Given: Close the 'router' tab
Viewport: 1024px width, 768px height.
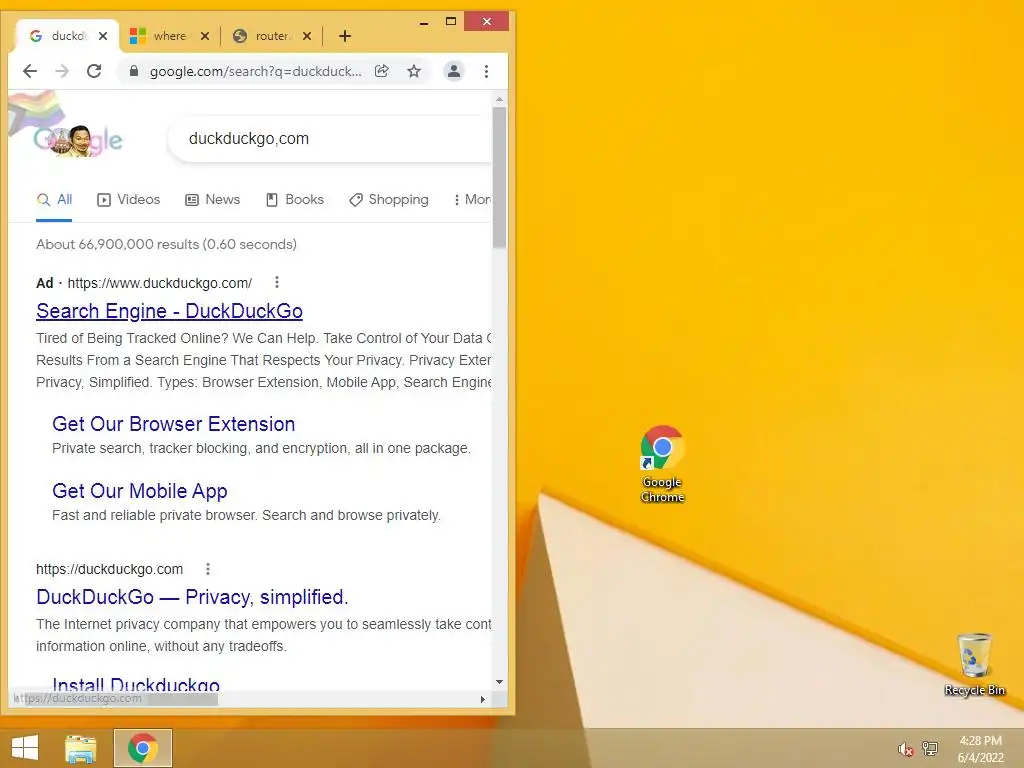Looking at the screenshot, I should 307,36.
